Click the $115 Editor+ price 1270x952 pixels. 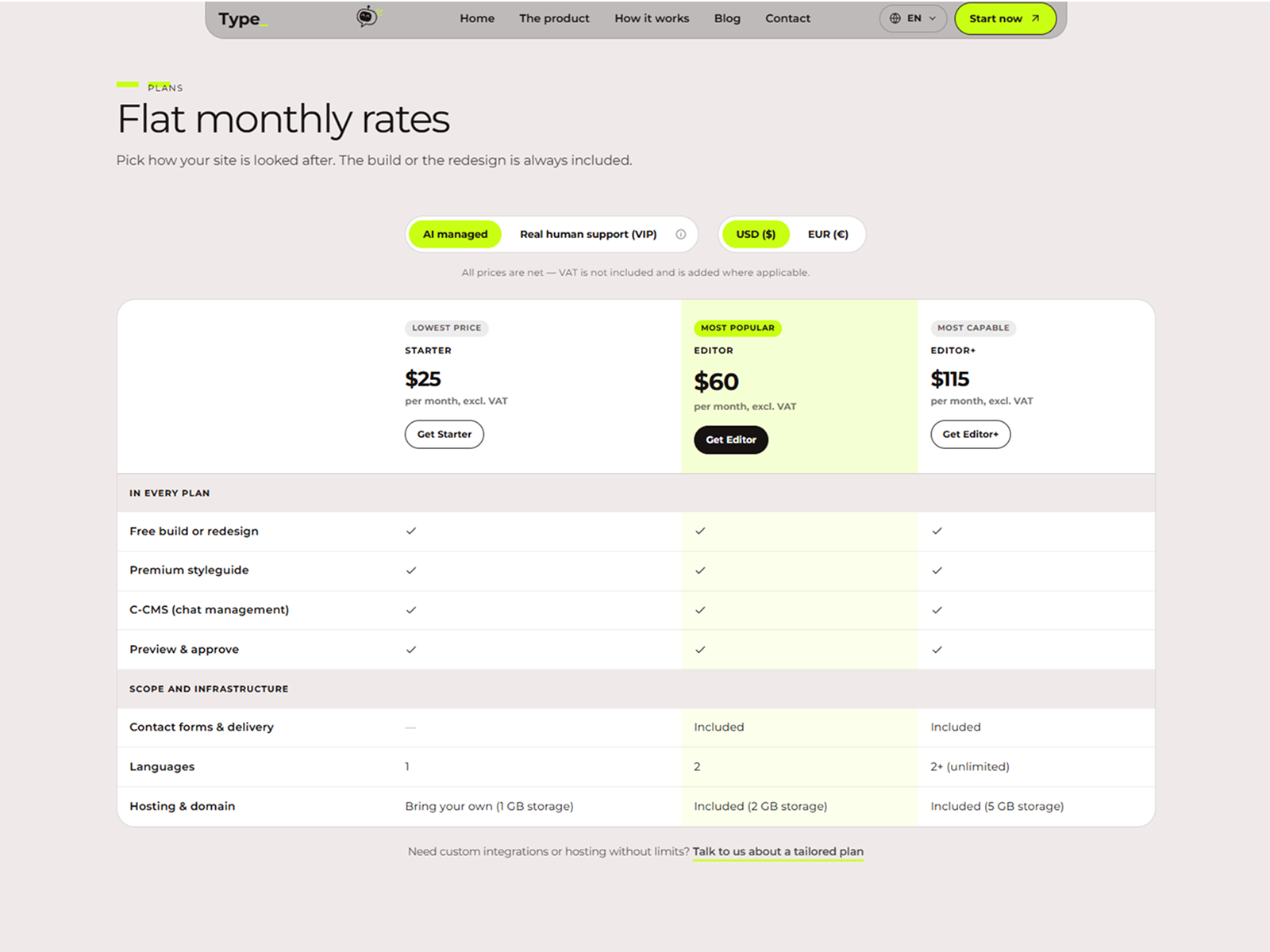click(950, 379)
